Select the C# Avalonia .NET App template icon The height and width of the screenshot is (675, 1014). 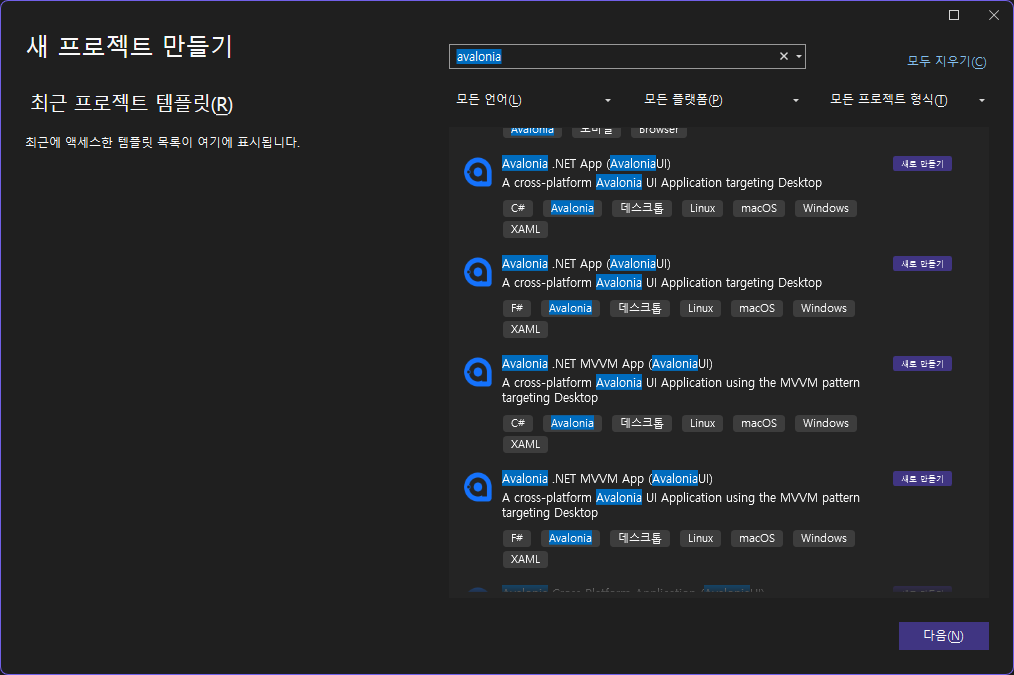tap(478, 172)
